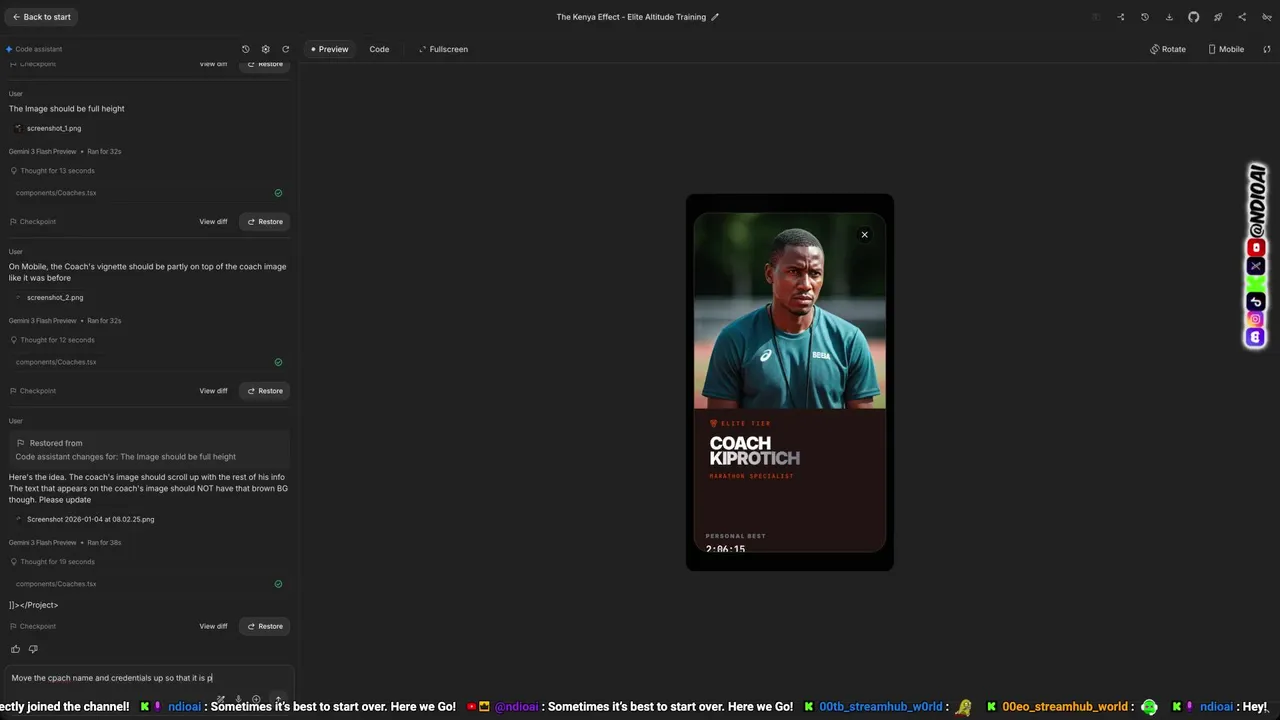
Task: Open chat history icon in Code assistant header
Action: [x=246, y=49]
